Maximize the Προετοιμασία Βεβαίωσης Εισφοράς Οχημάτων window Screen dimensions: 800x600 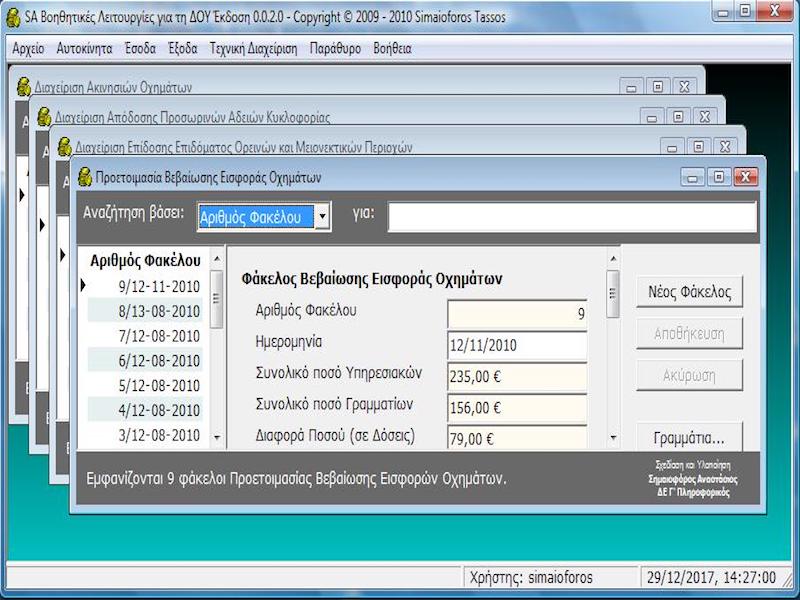point(719,177)
